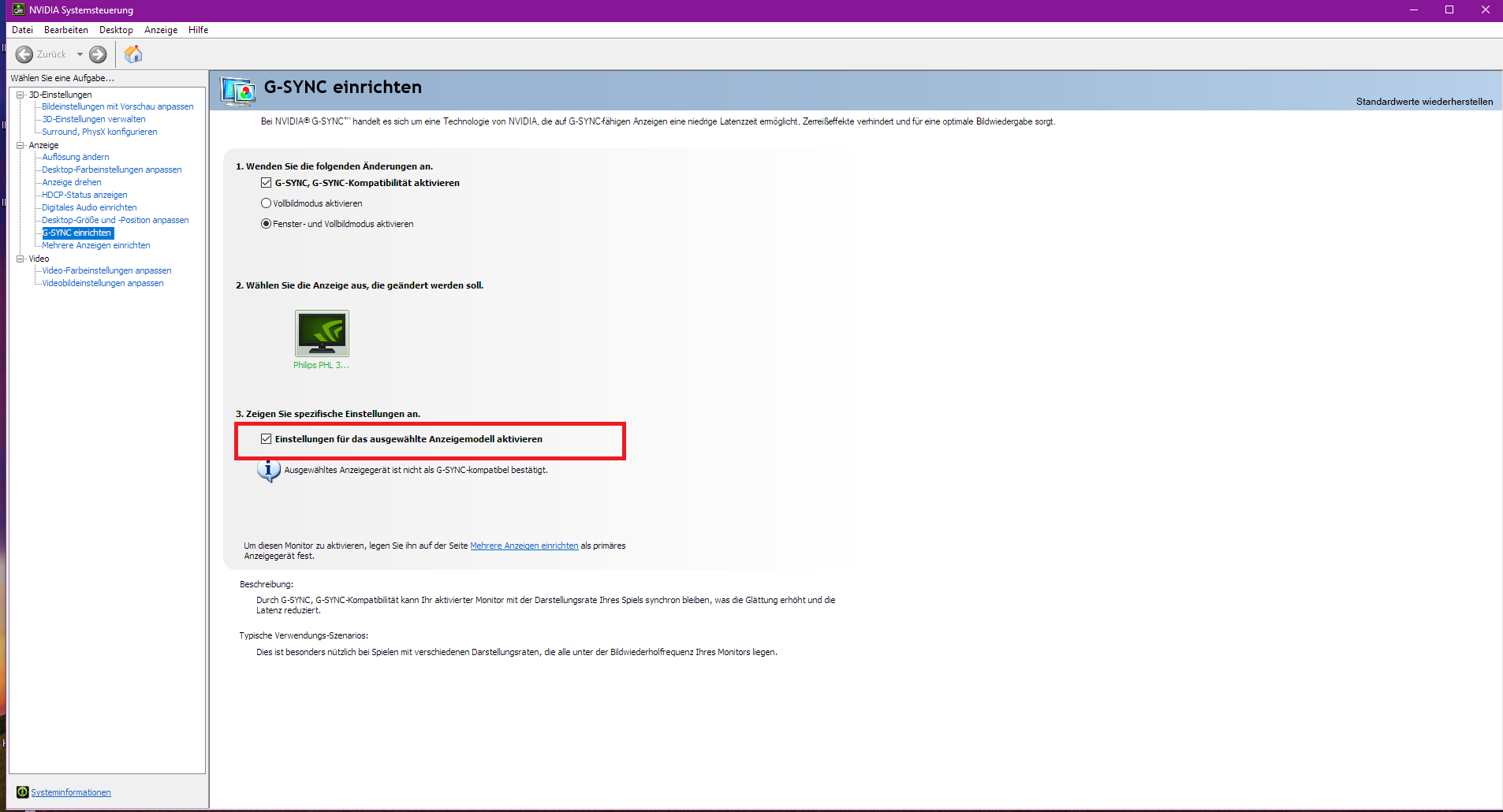The width and height of the screenshot is (1503, 812).
Task: Open the back history dropdown arrow
Action: pos(80,54)
